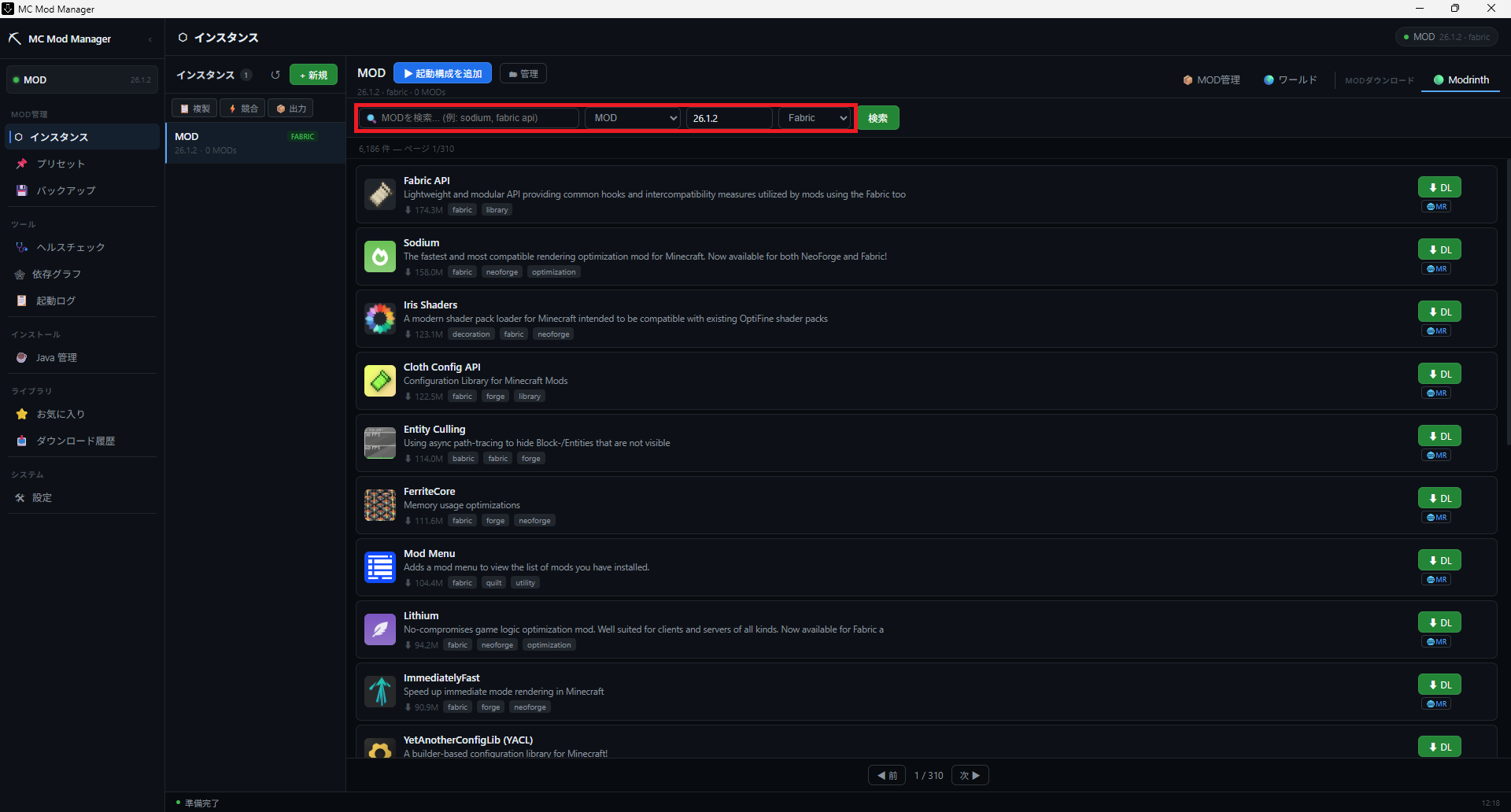
Task: Open the Fabric loader dropdown
Action: click(x=815, y=118)
